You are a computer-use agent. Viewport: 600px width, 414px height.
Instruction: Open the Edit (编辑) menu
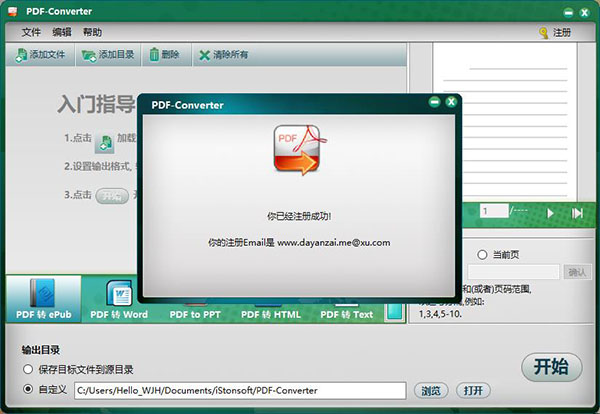(x=61, y=32)
